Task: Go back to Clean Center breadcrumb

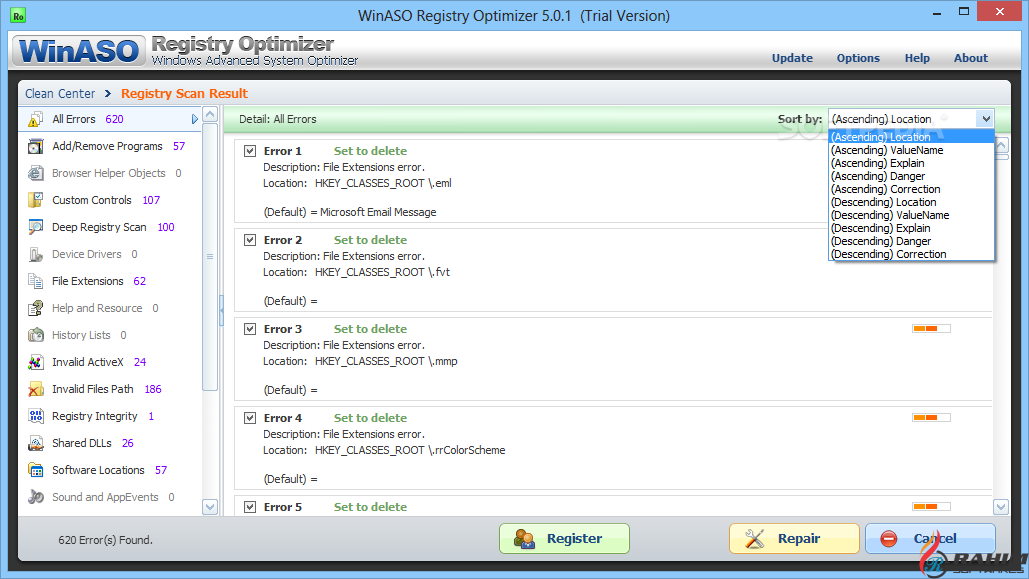Action: coord(60,93)
